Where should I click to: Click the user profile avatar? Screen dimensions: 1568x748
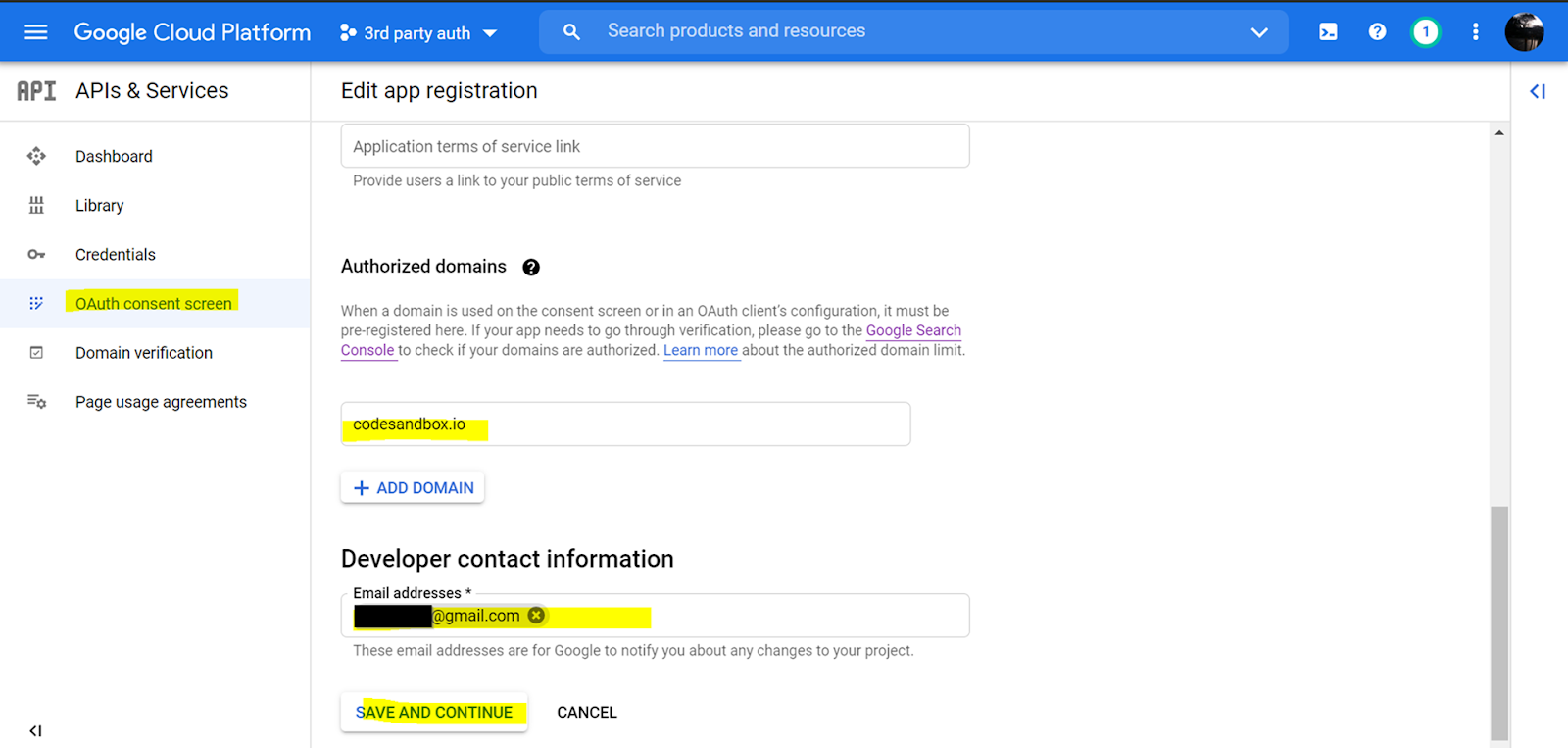tap(1524, 32)
